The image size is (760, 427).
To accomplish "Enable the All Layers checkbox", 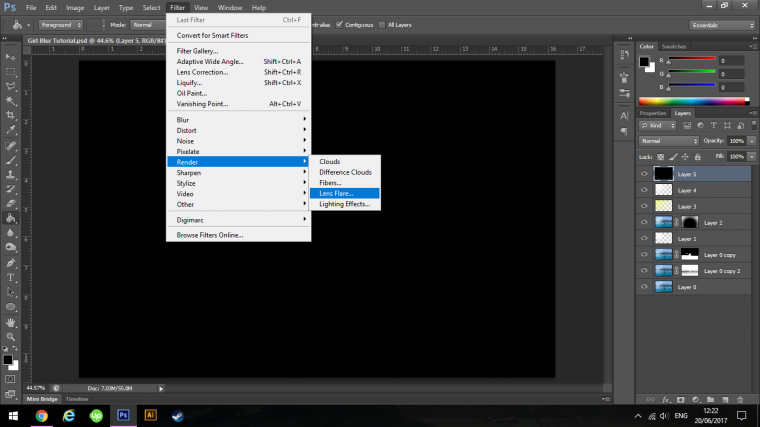I will [x=382, y=25].
